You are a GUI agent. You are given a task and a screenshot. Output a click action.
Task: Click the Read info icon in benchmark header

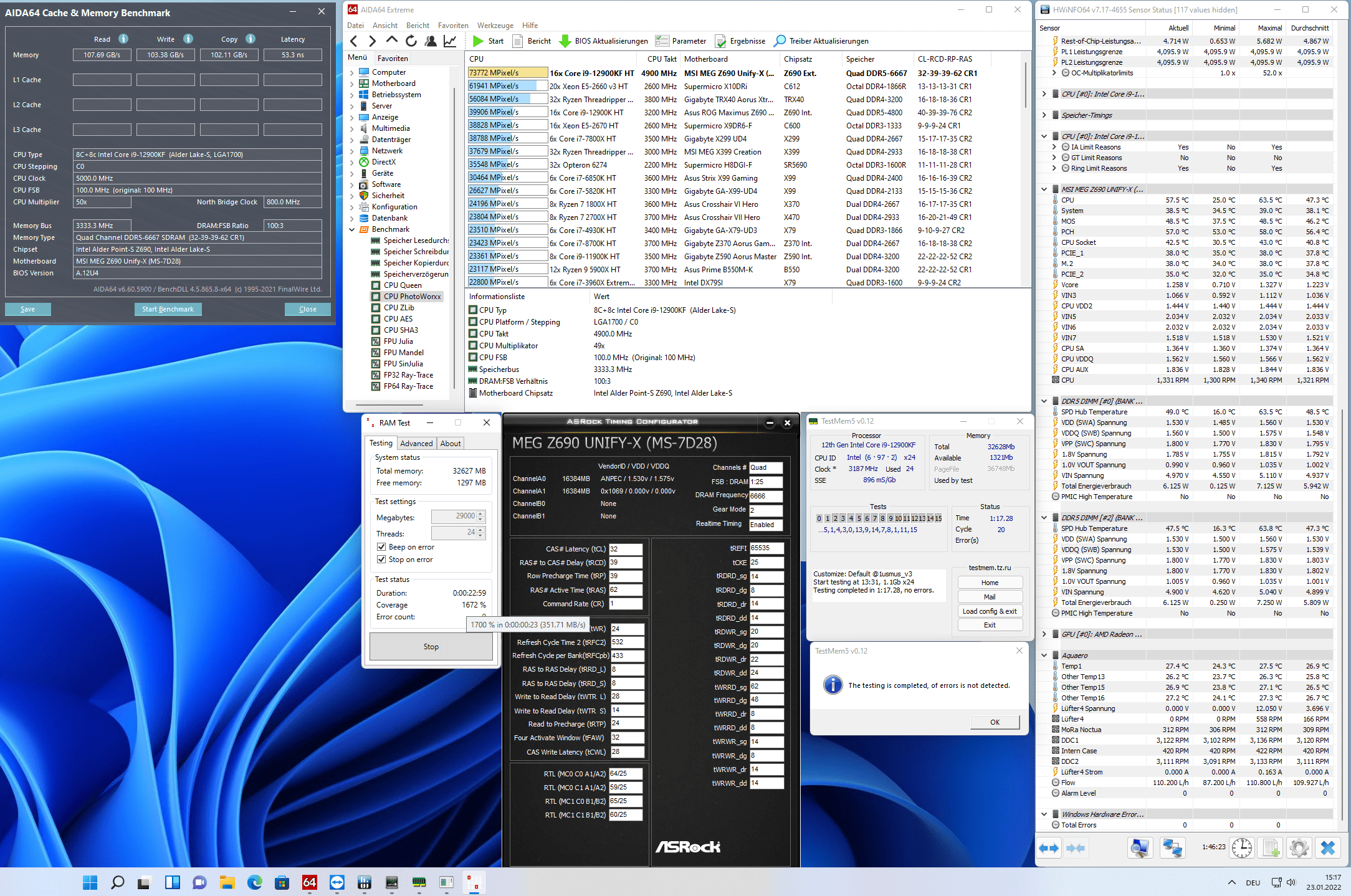pyautogui.click(x=123, y=39)
